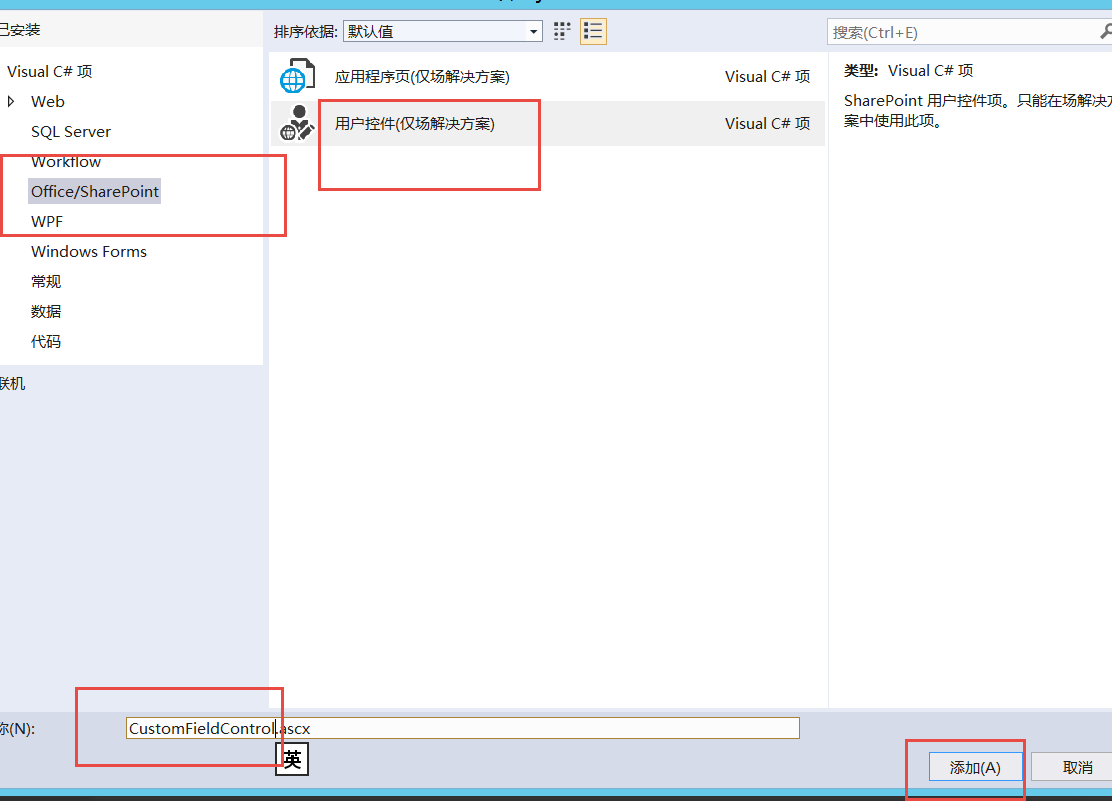Select Visual C# 项 root node
Viewport: 1112px width, 801px height.
click(50, 72)
